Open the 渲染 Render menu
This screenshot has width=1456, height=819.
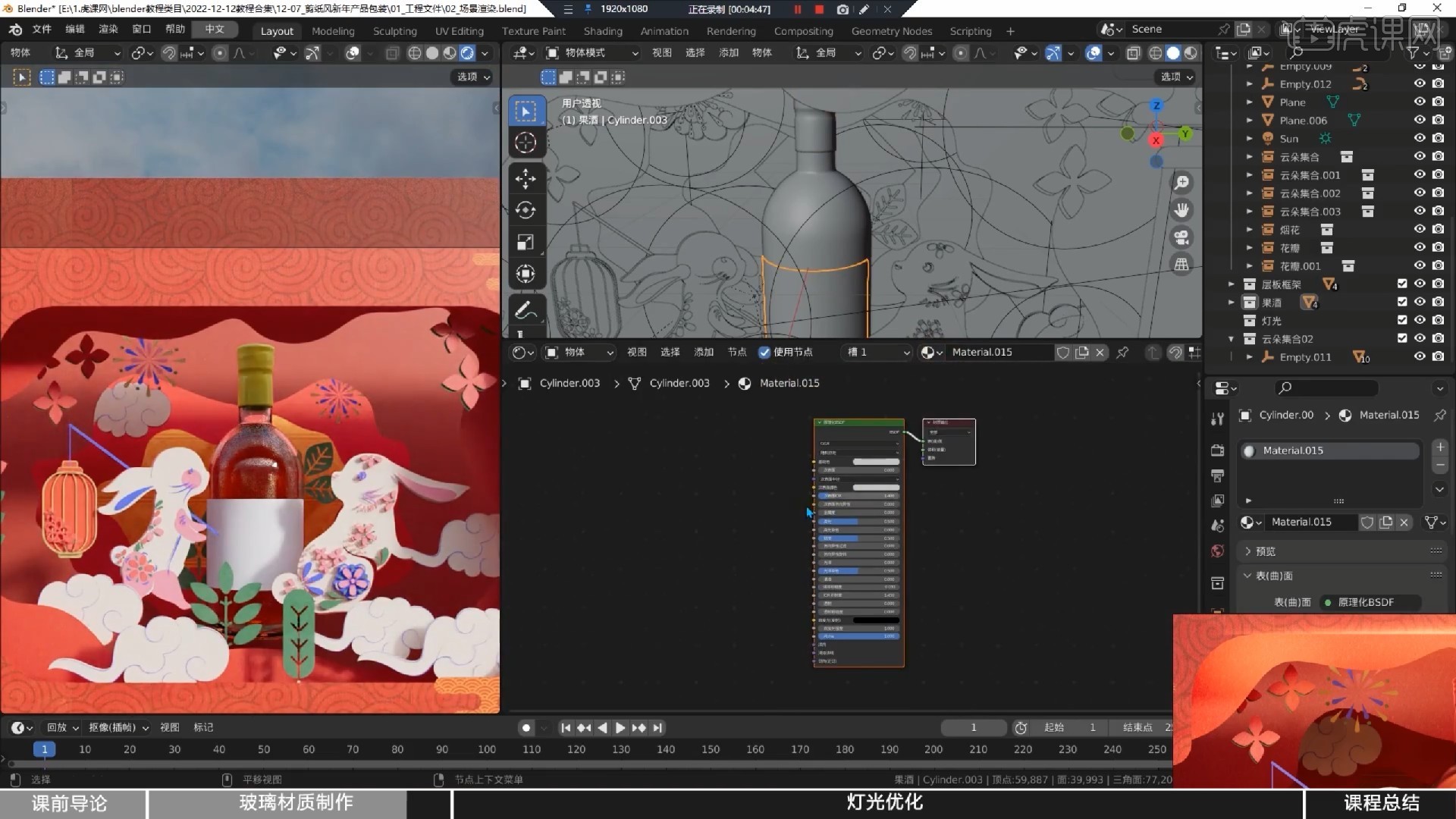click(x=108, y=29)
